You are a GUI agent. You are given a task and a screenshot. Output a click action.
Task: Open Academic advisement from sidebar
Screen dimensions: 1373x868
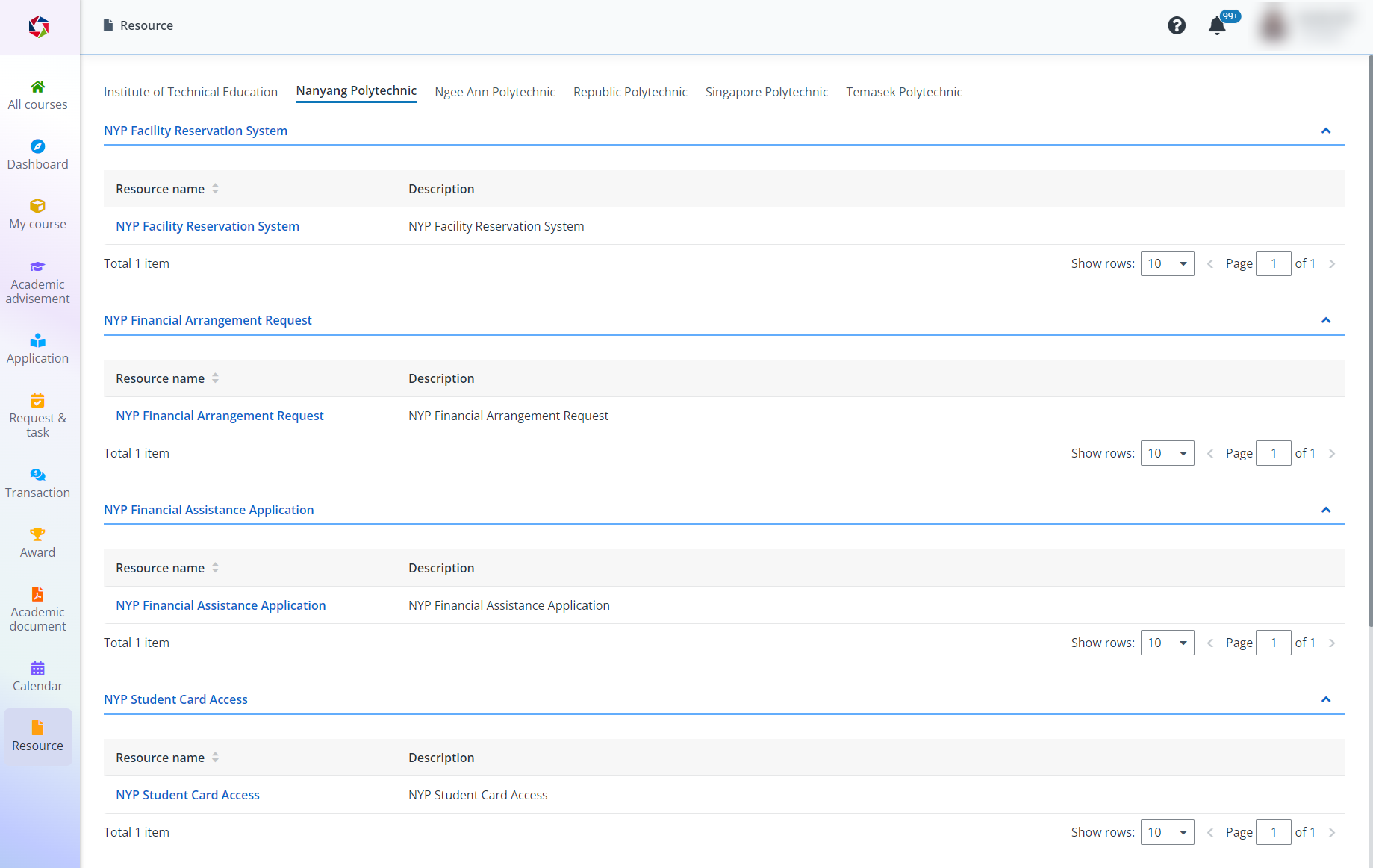37,283
